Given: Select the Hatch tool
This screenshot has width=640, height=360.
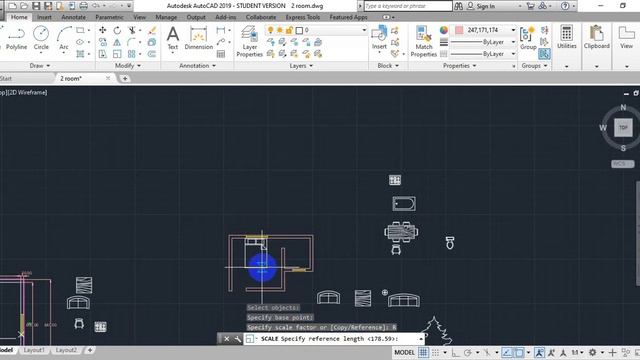Looking at the screenshot, I should [80, 54].
